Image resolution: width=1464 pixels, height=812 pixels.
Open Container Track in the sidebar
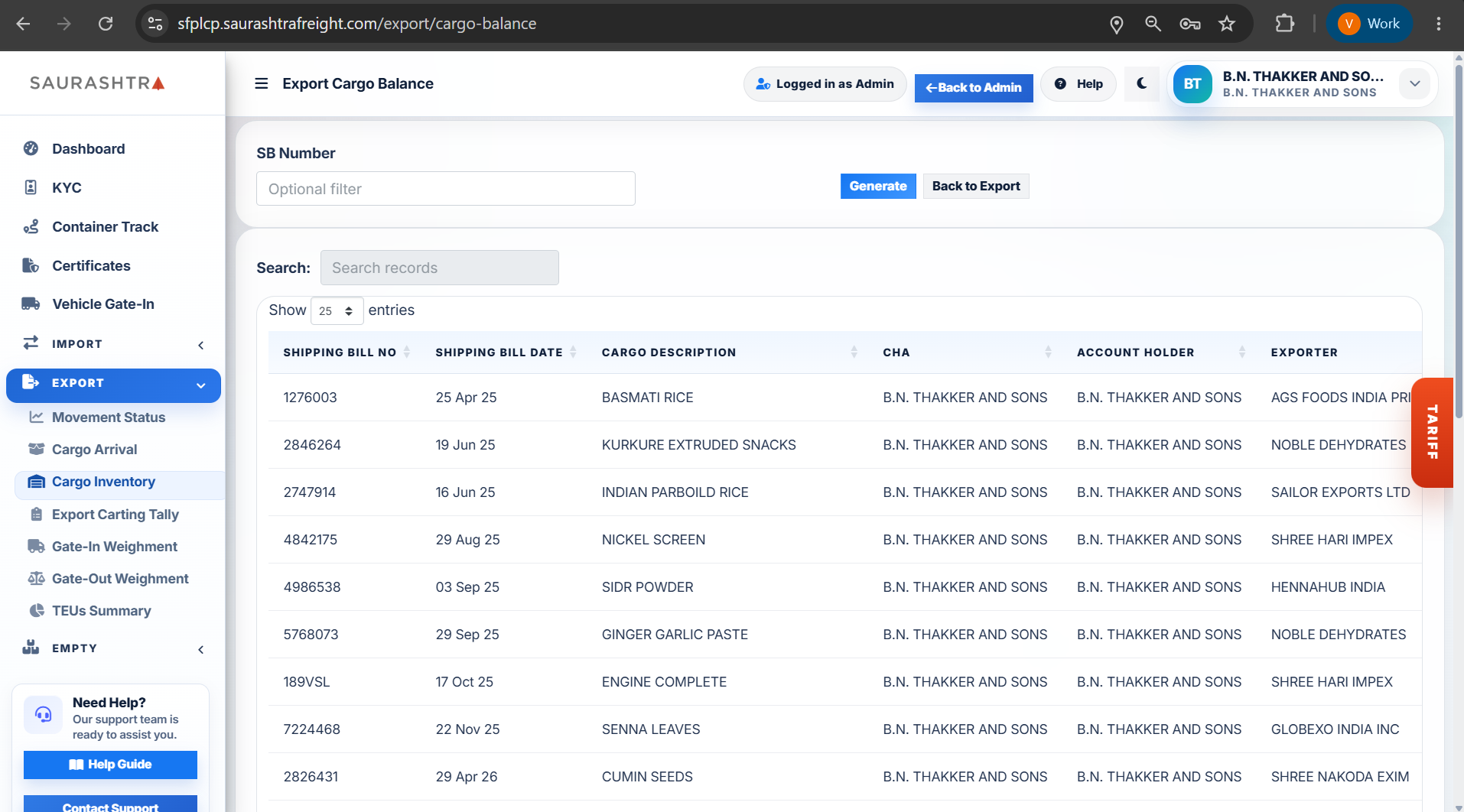coord(105,226)
